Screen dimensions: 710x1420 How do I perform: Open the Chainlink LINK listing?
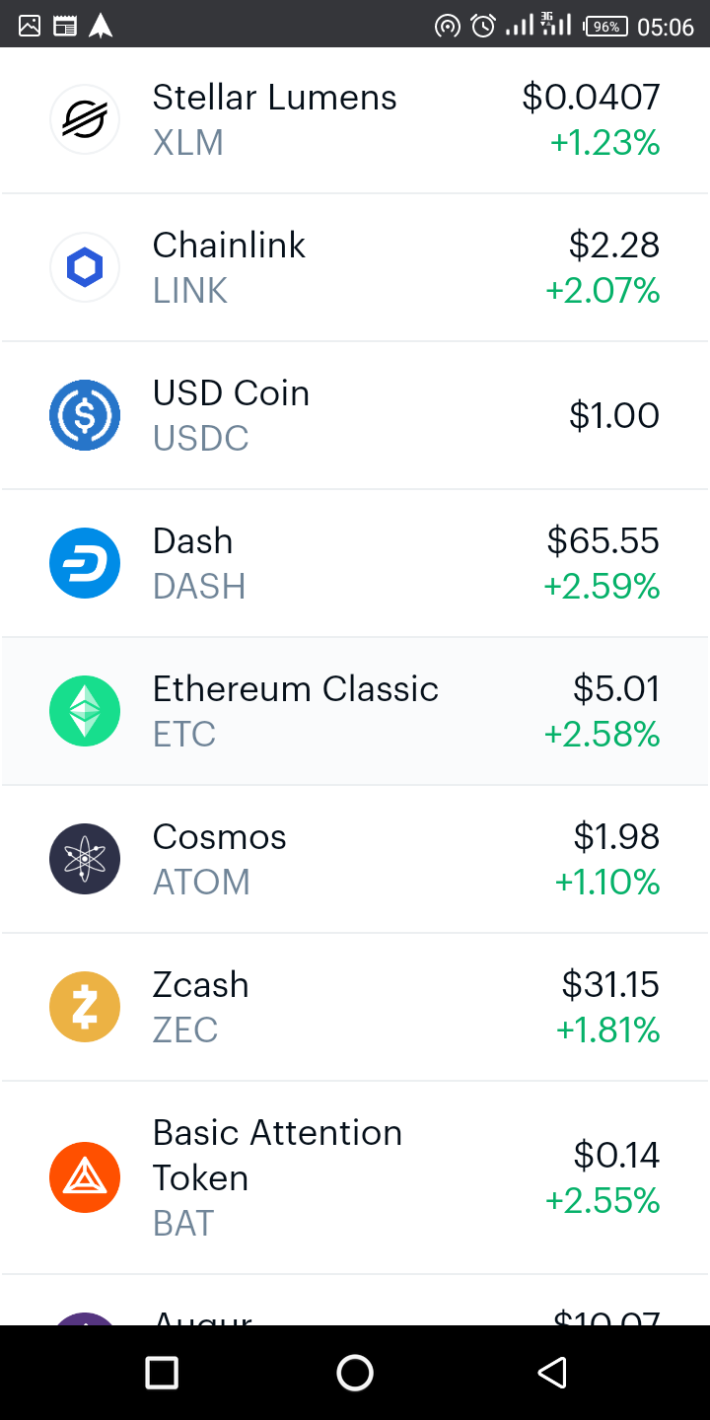pos(355,267)
